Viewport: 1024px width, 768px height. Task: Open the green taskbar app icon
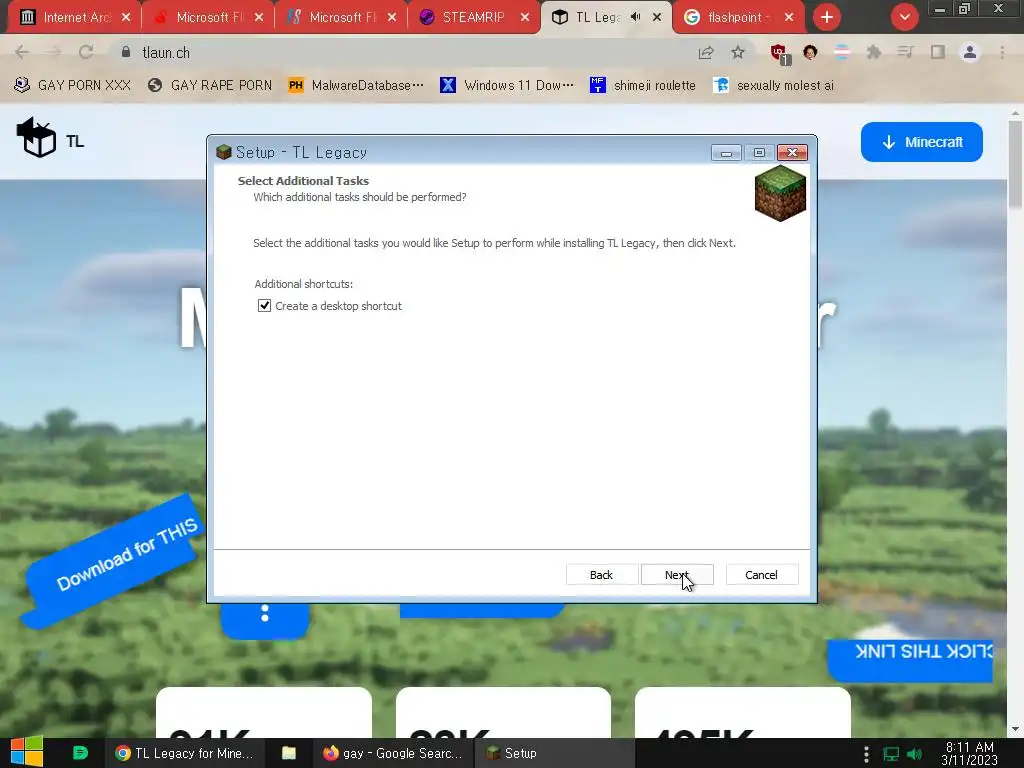[x=80, y=753]
